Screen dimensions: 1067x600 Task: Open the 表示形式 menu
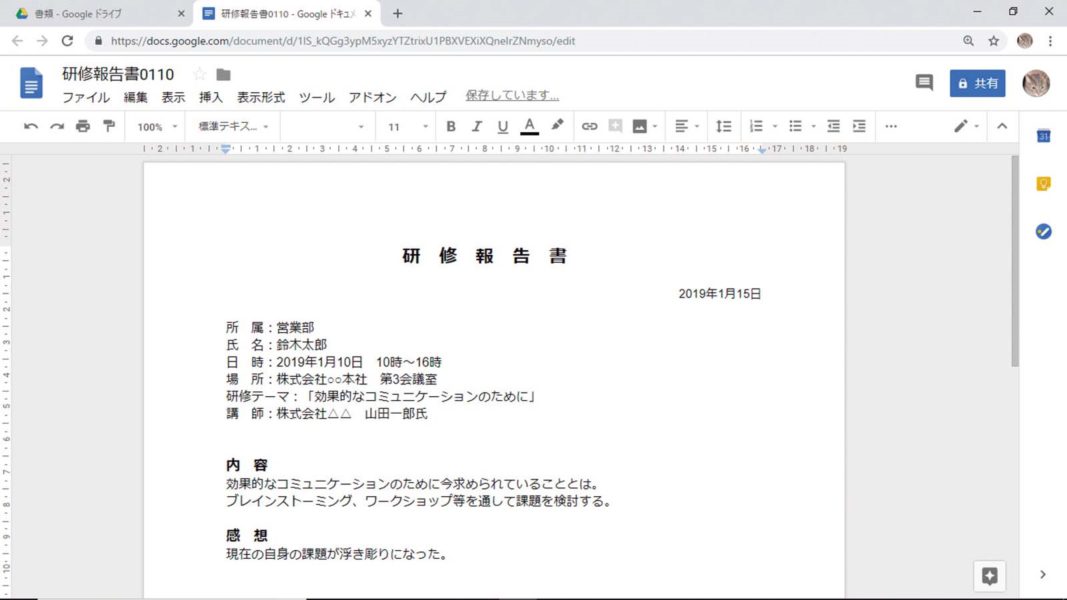pyautogui.click(x=261, y=97)
